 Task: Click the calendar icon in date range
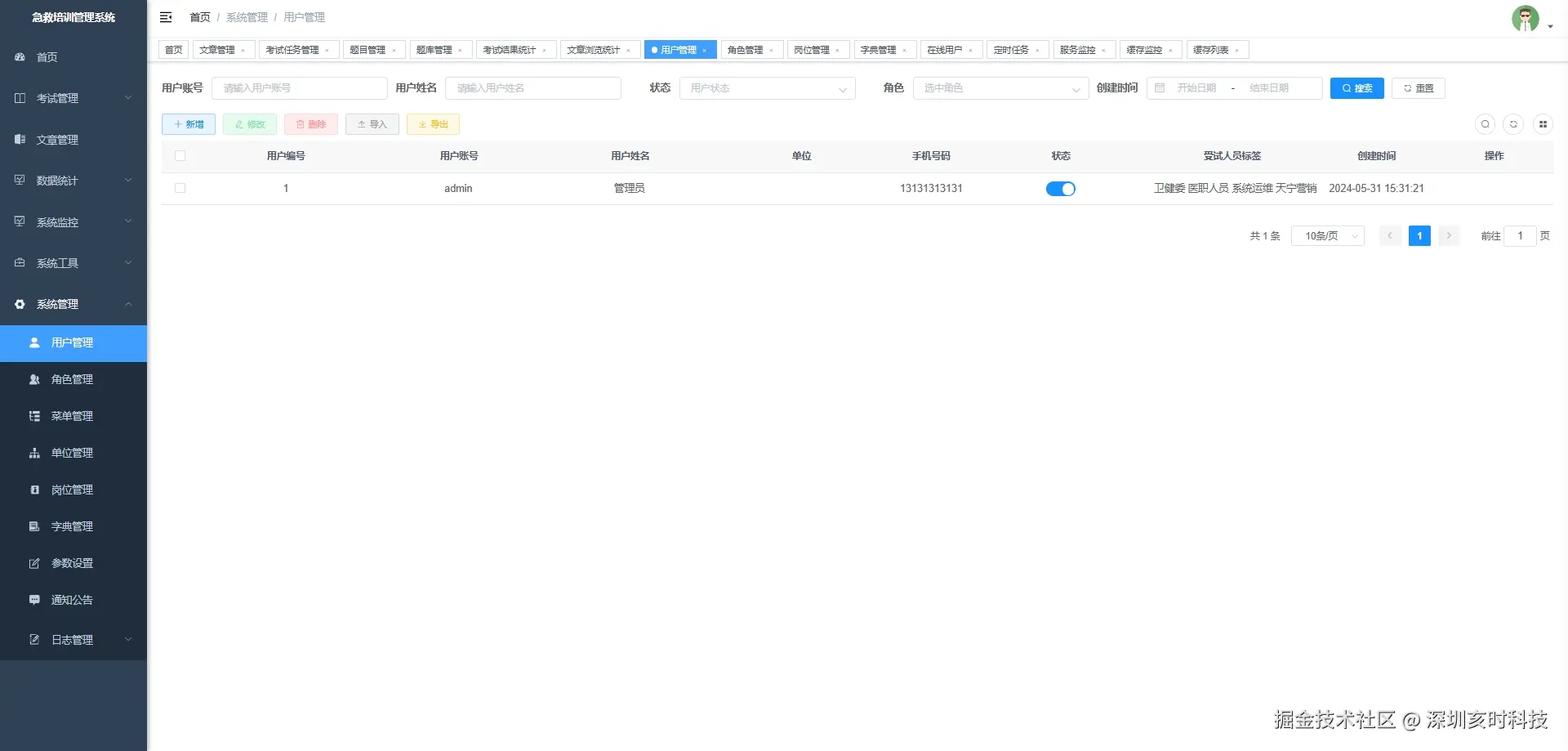click(1160, 88)
